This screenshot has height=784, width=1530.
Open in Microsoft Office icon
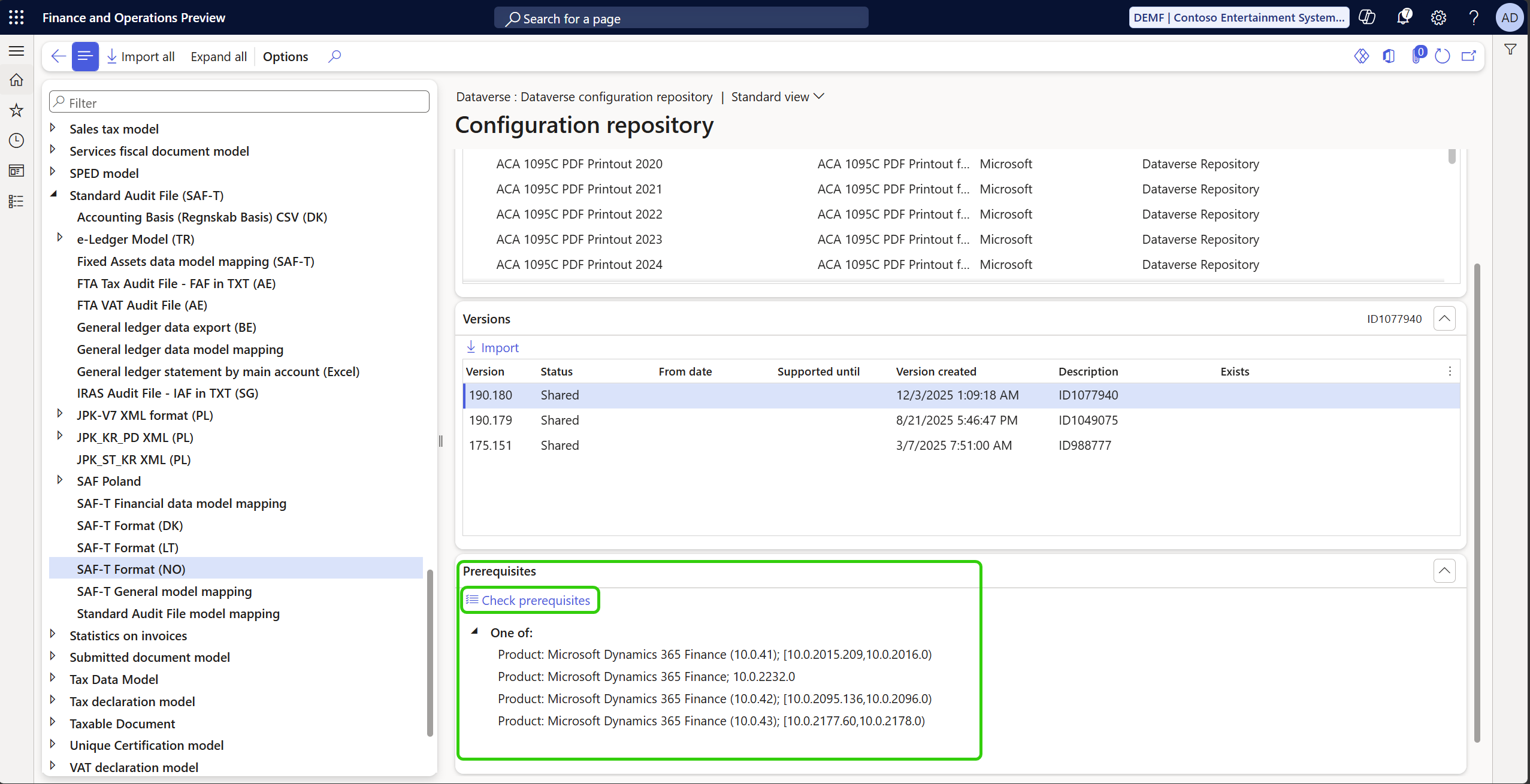(x=1389, y=56)
